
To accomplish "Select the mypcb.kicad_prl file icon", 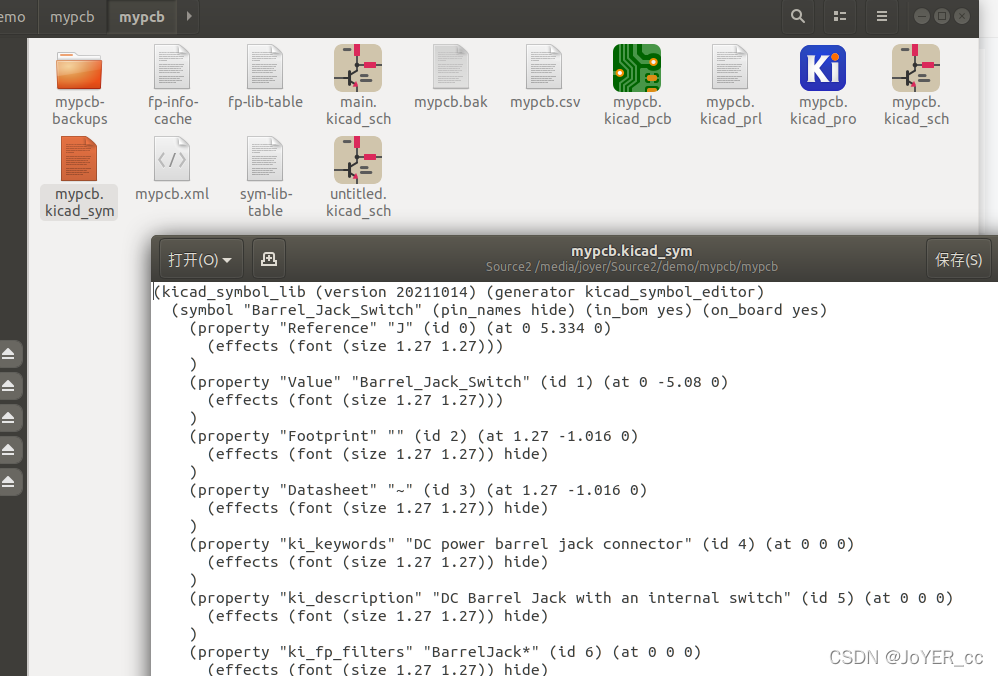I will (x=730, y=67).
